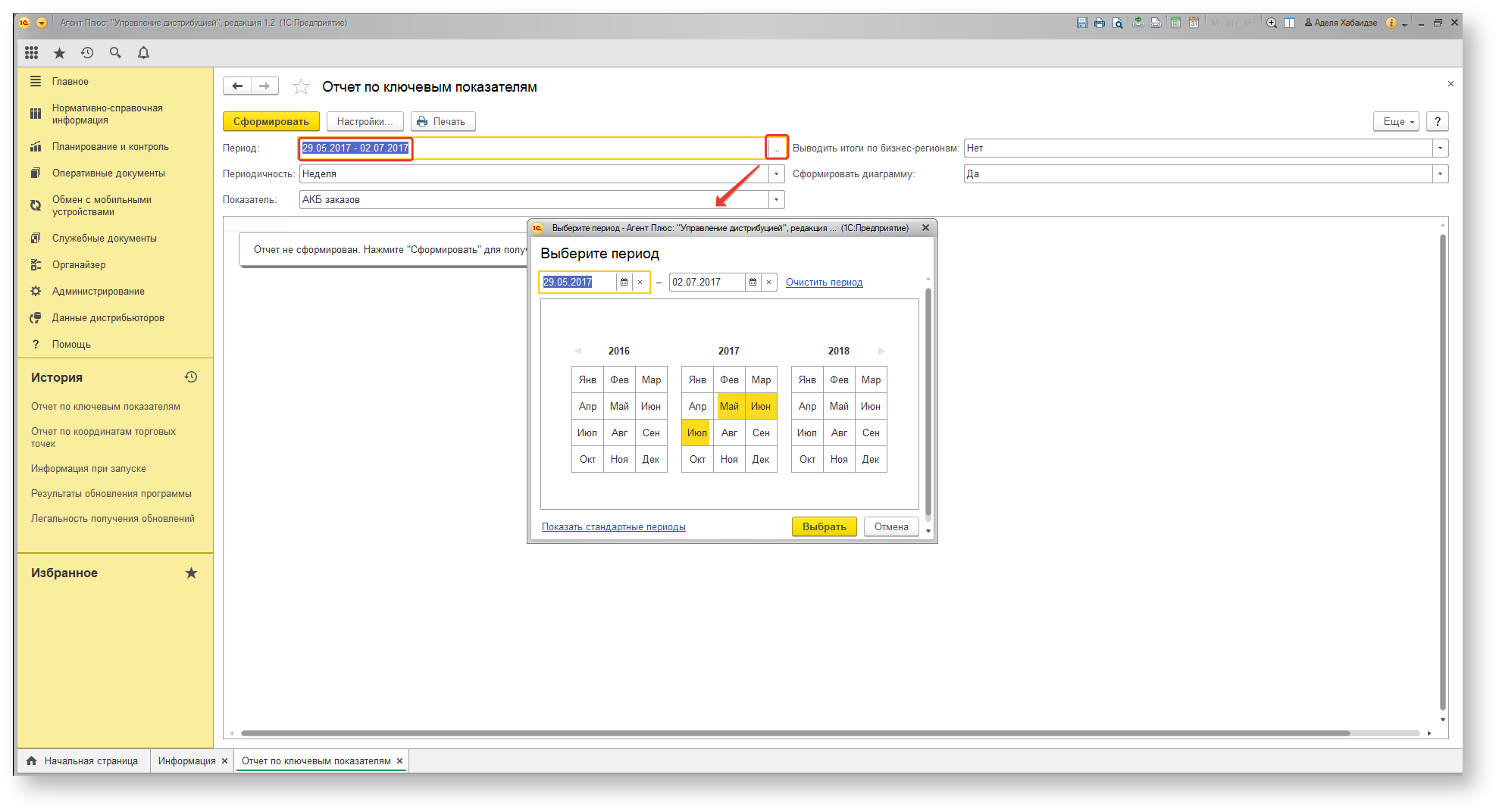The image size is (1499, 812).
Task: Click the zoom magnifier icon in title bar
Action: coord(1272,23)
